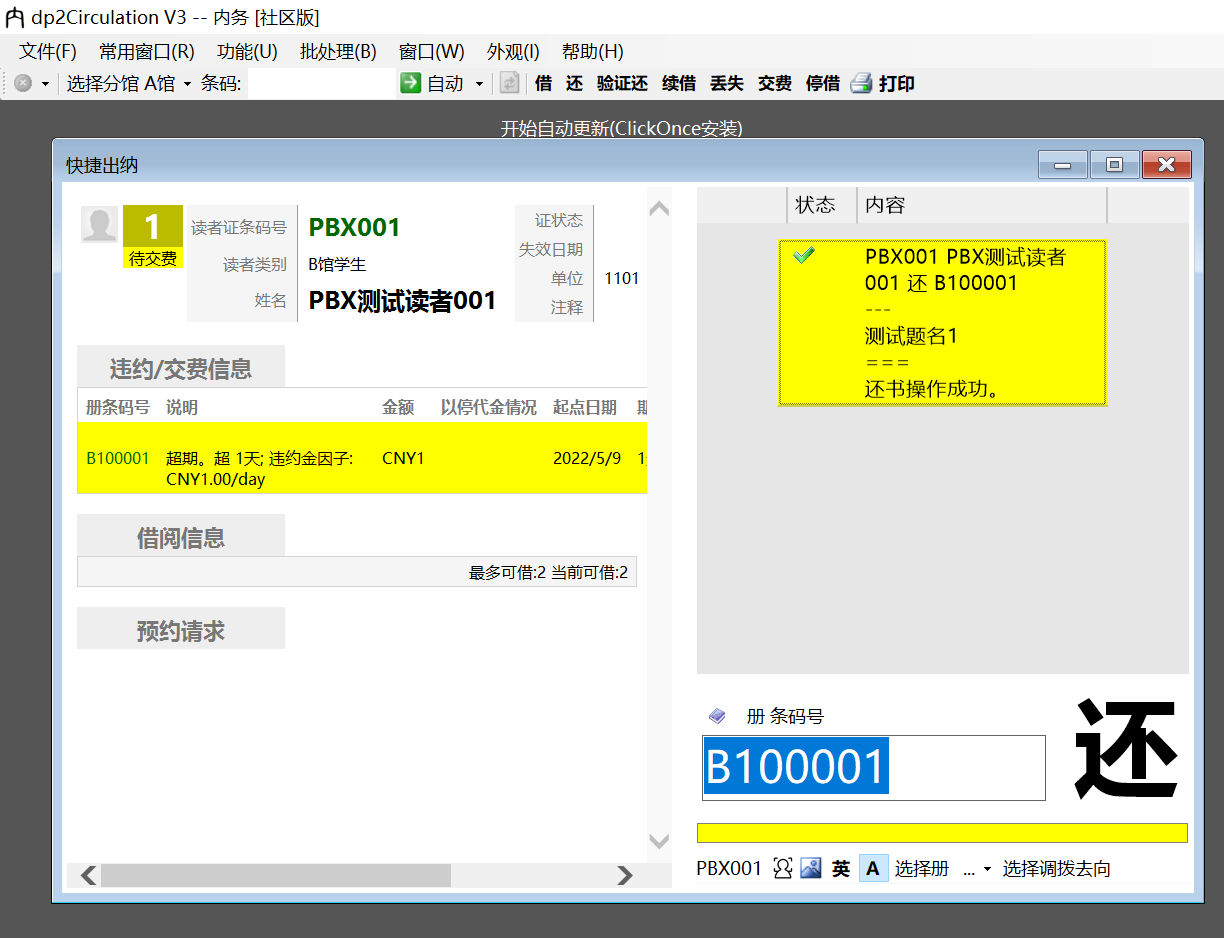This screenshot has width=1224, height=938.
Task: Click the 以停代金情况 column header
Action: [x=489, y=407]
